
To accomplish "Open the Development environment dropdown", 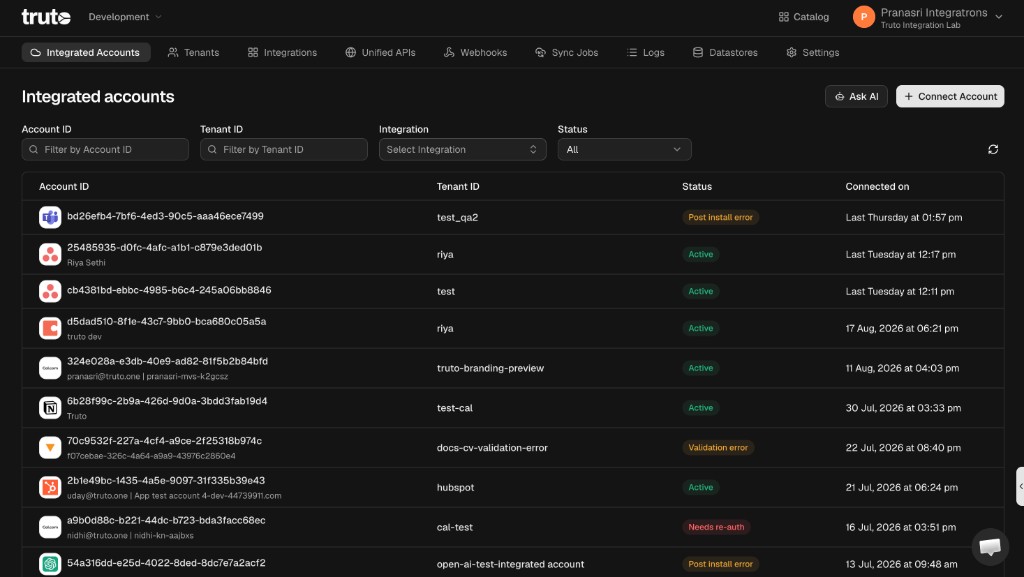I will coord(125,17).
